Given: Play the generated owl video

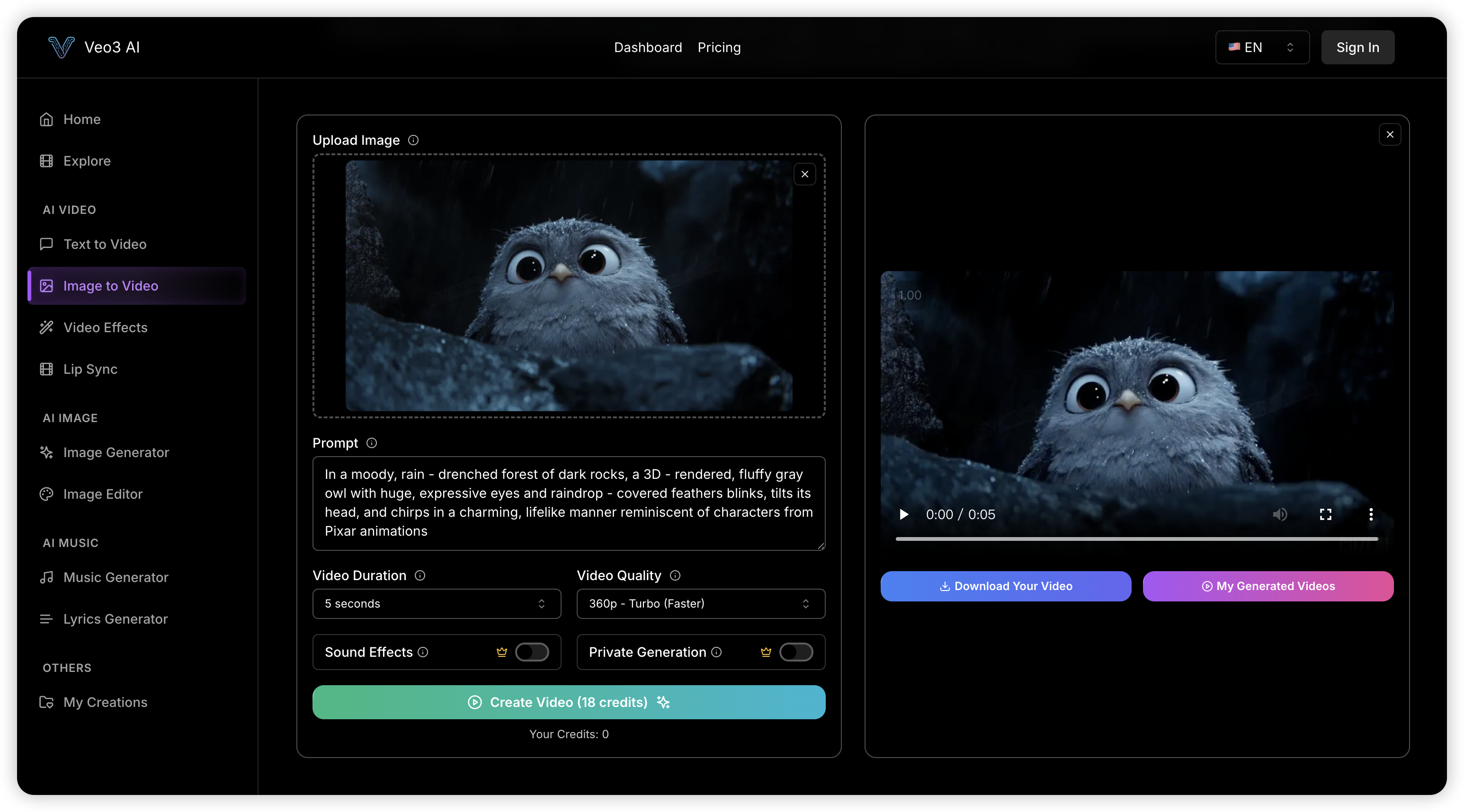Looking at the screenshot, I should pos(903,514).
